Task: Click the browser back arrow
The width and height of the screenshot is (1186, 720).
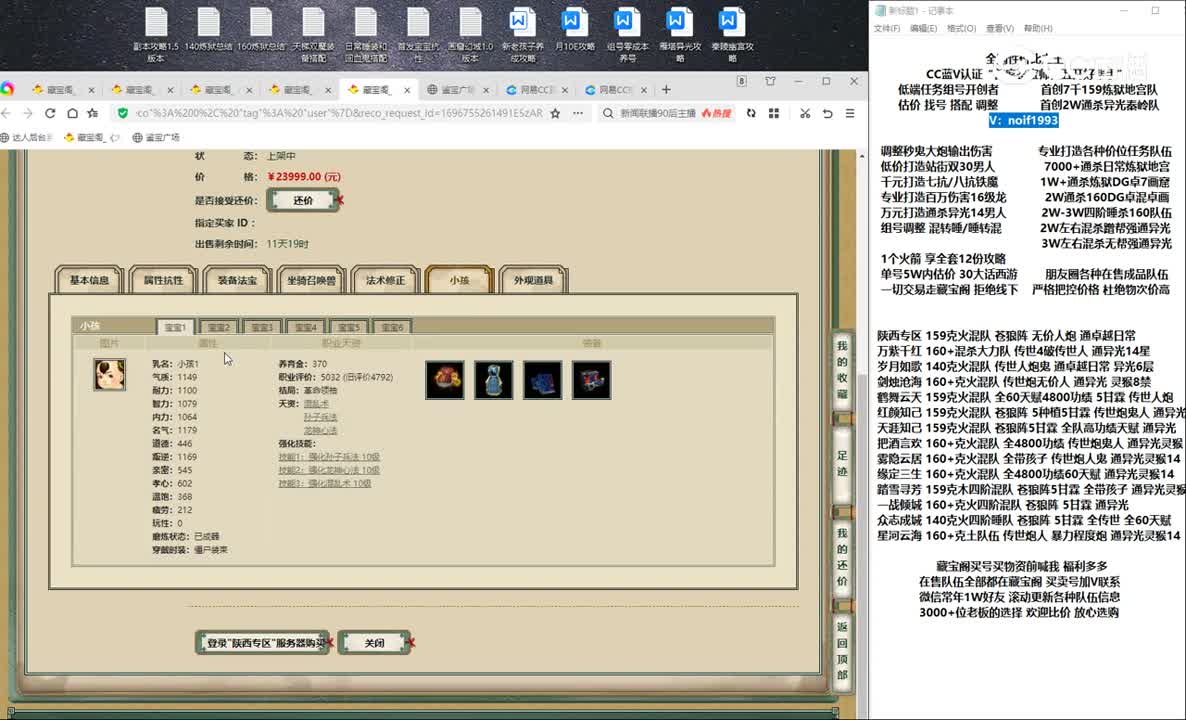Action: coord(6,113)
